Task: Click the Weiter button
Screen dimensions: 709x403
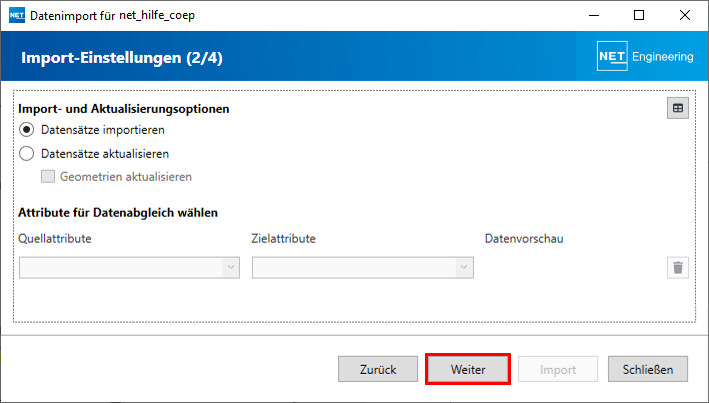Action: [x=468, y=369]
